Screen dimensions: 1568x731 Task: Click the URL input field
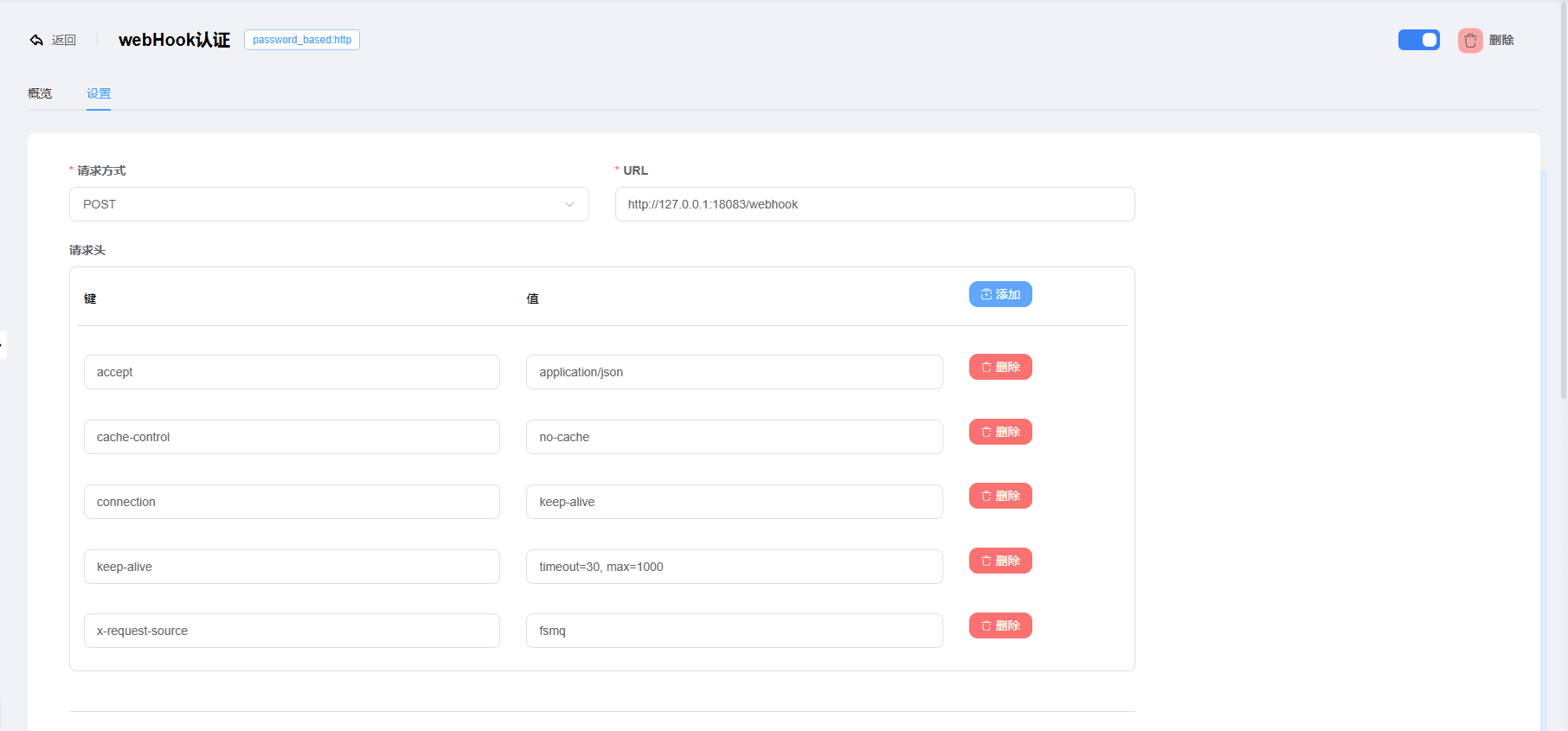[x=875, y=204]
